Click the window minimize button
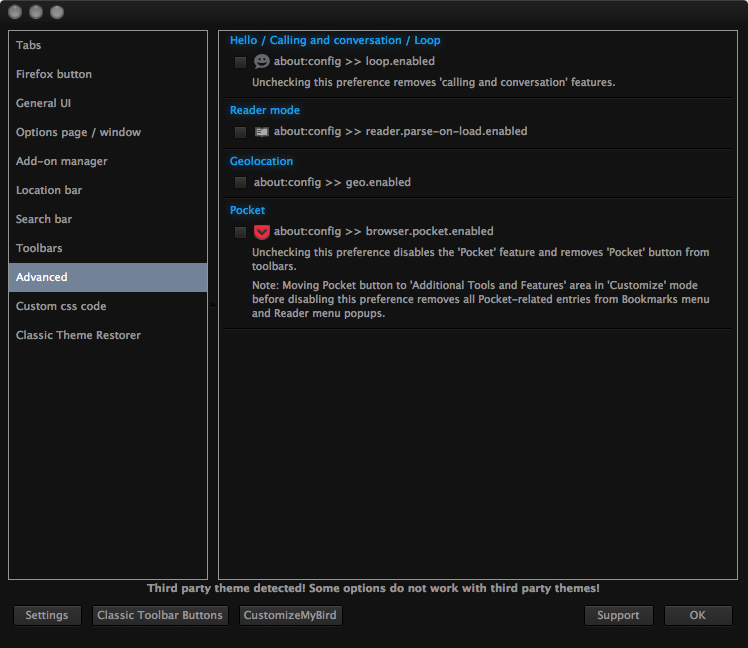Viewport: 748px width, 648px height. [x=36, y=12]
